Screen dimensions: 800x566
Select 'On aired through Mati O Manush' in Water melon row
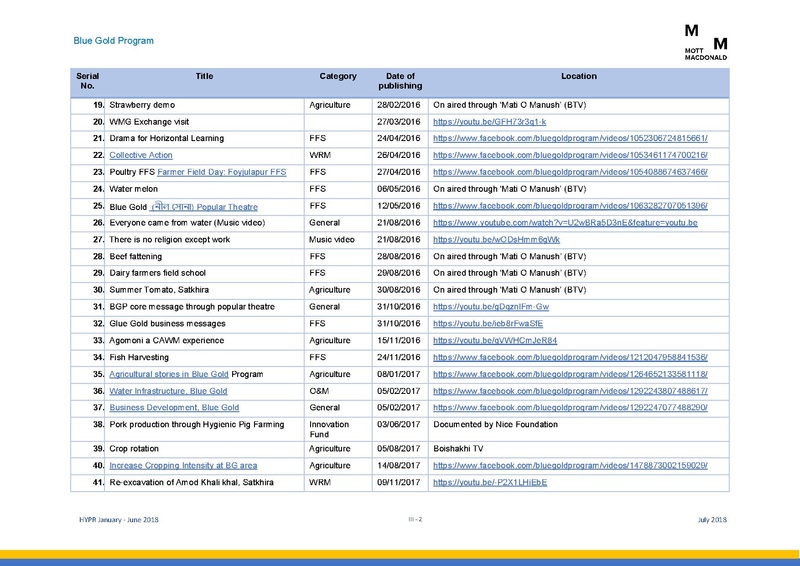509,189
